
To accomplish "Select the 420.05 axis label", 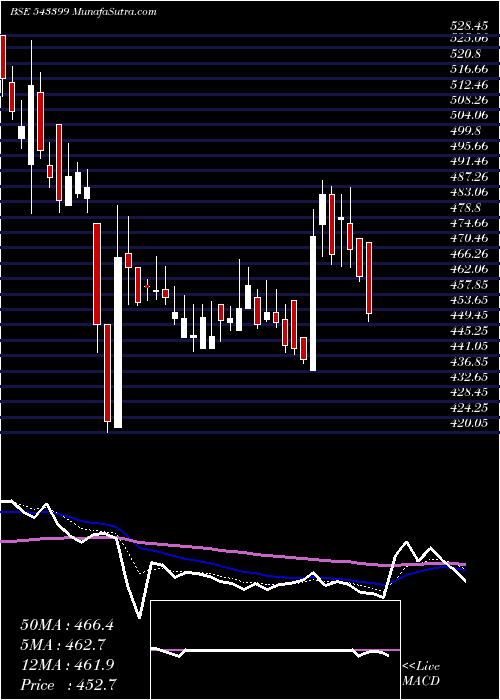I will click(468, 422).
